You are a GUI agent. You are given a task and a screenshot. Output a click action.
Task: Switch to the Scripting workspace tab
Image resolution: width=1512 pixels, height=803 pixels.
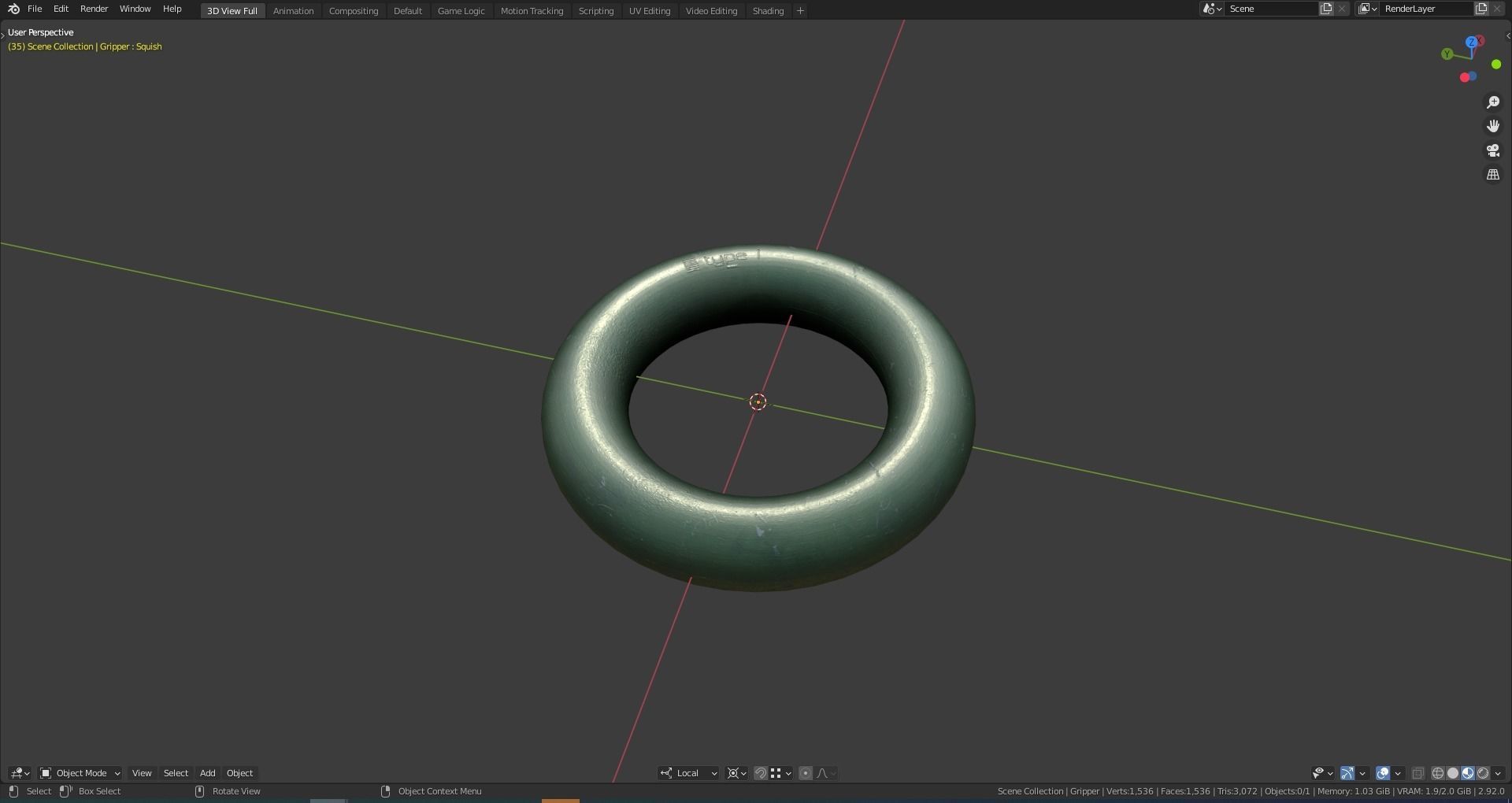pos(596,11)
